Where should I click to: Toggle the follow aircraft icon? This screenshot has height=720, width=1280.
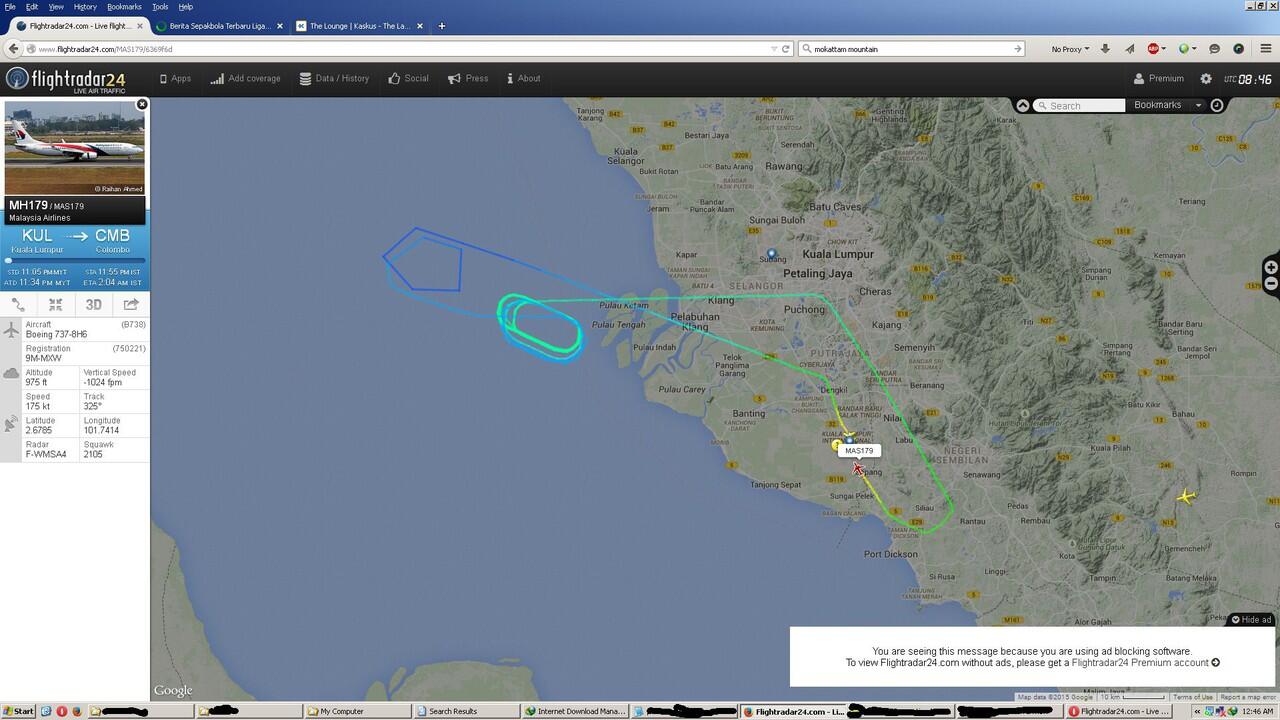coord(56,305)
